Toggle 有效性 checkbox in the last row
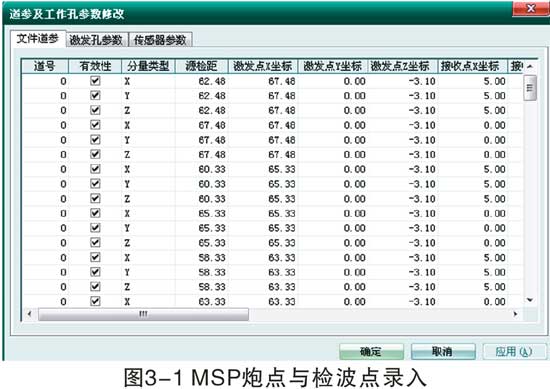This screenshot has height=389, width=550. pyautogui.click(x=95, y=301)
